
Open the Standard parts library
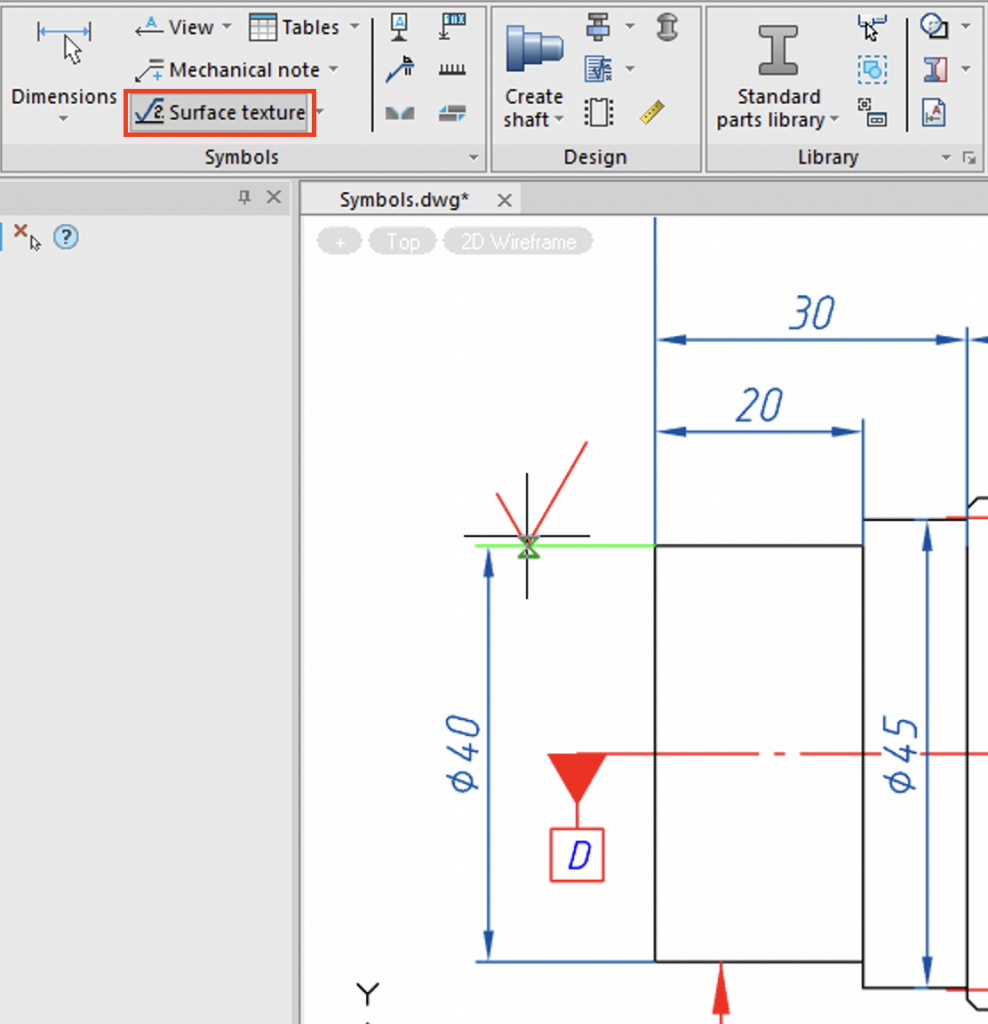click(778, 78)
